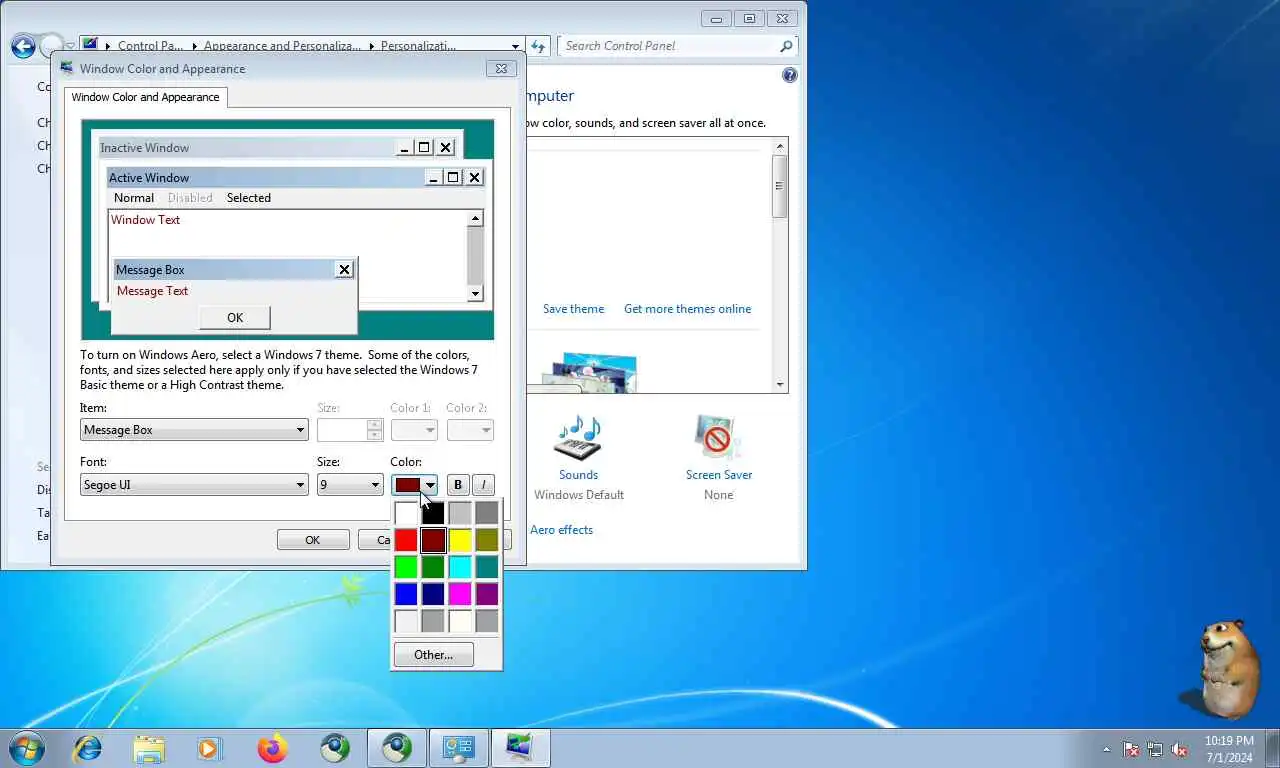The width and height of the screenshot is (1280, 768).
Task: Click Selected menu in preview window
Action: pyautogui.click(x=249, y=198)
